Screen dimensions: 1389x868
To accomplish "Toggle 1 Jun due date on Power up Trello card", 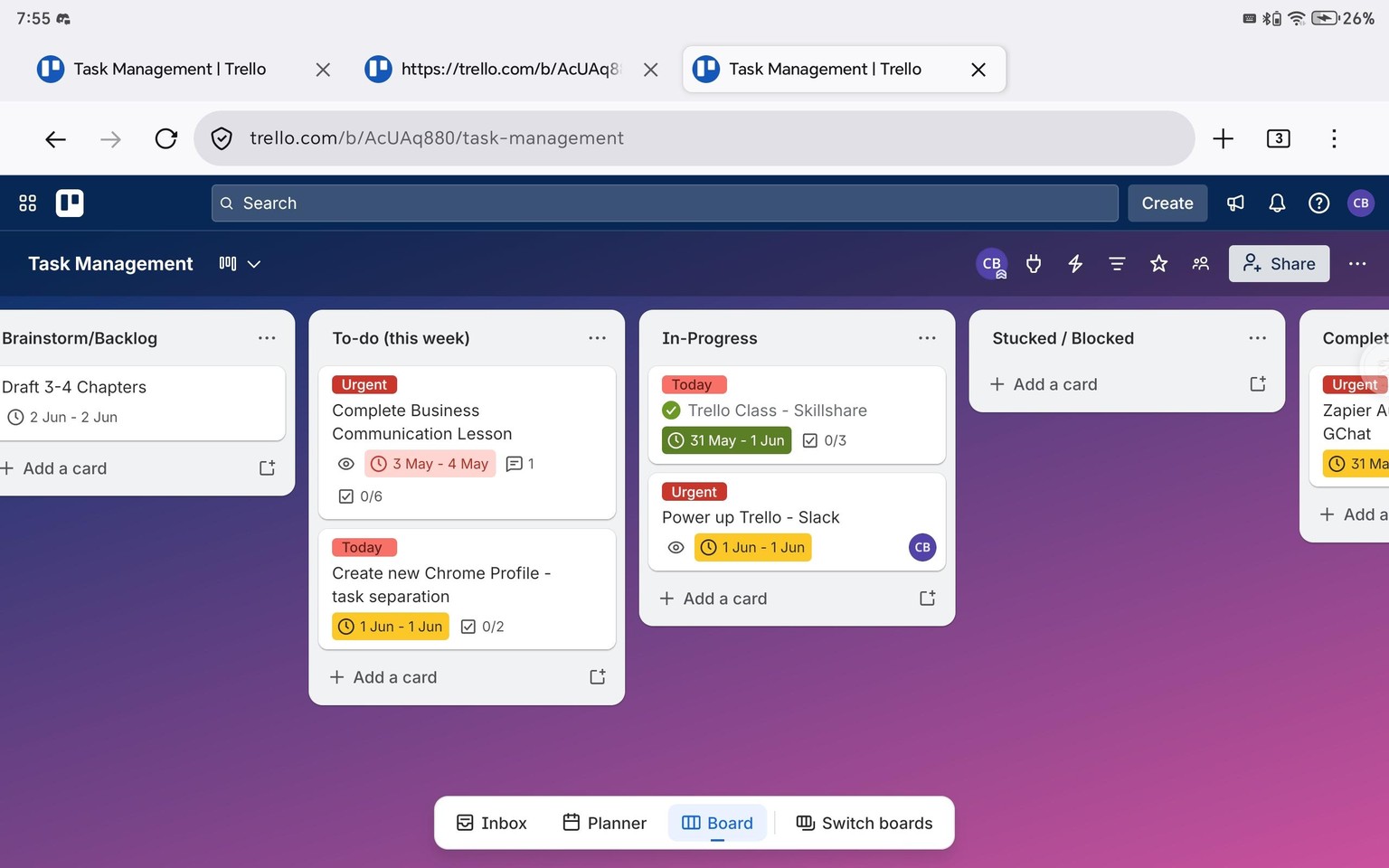I will (x=753, y=547).
